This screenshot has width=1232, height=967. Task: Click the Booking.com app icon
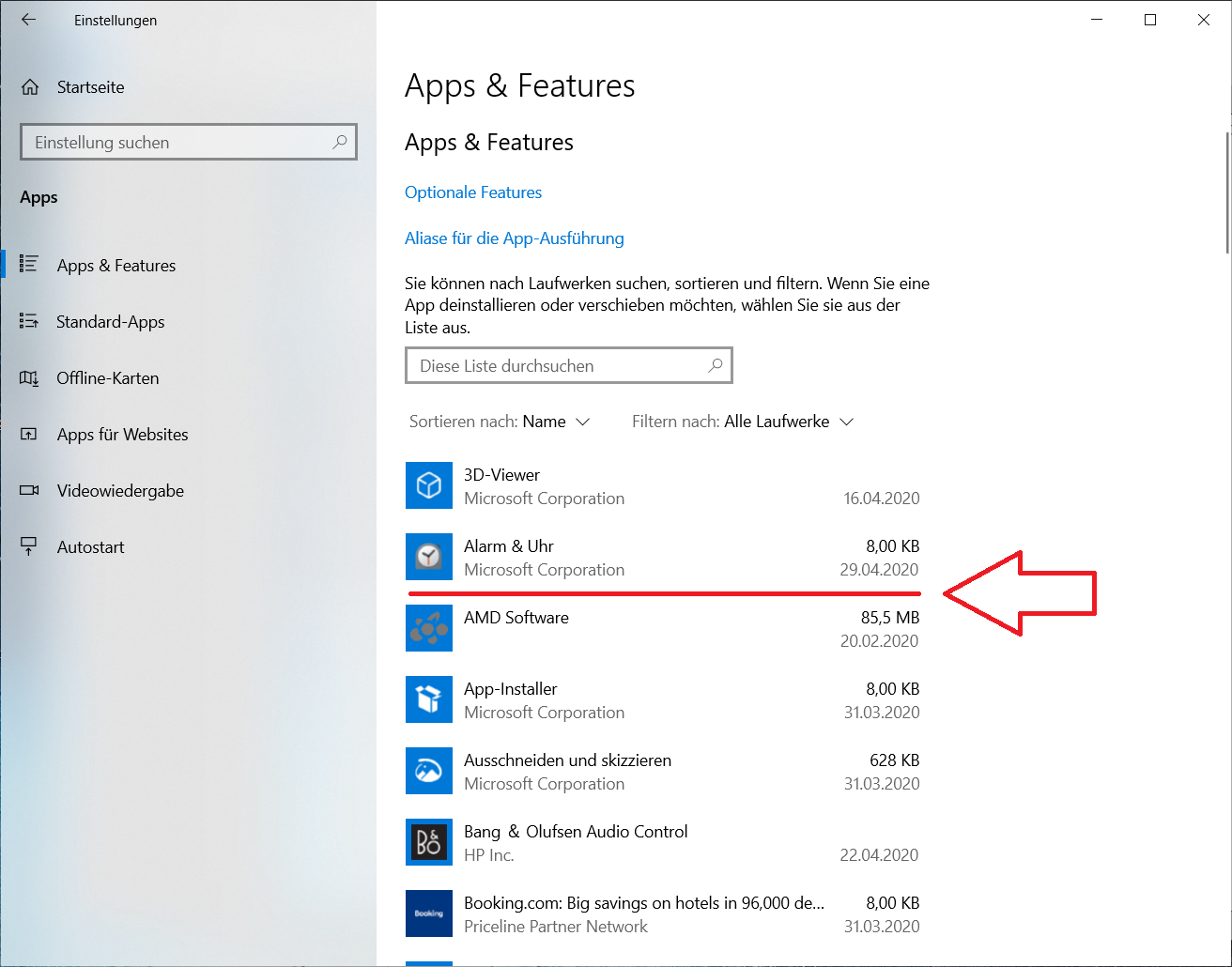click(429, 913)
